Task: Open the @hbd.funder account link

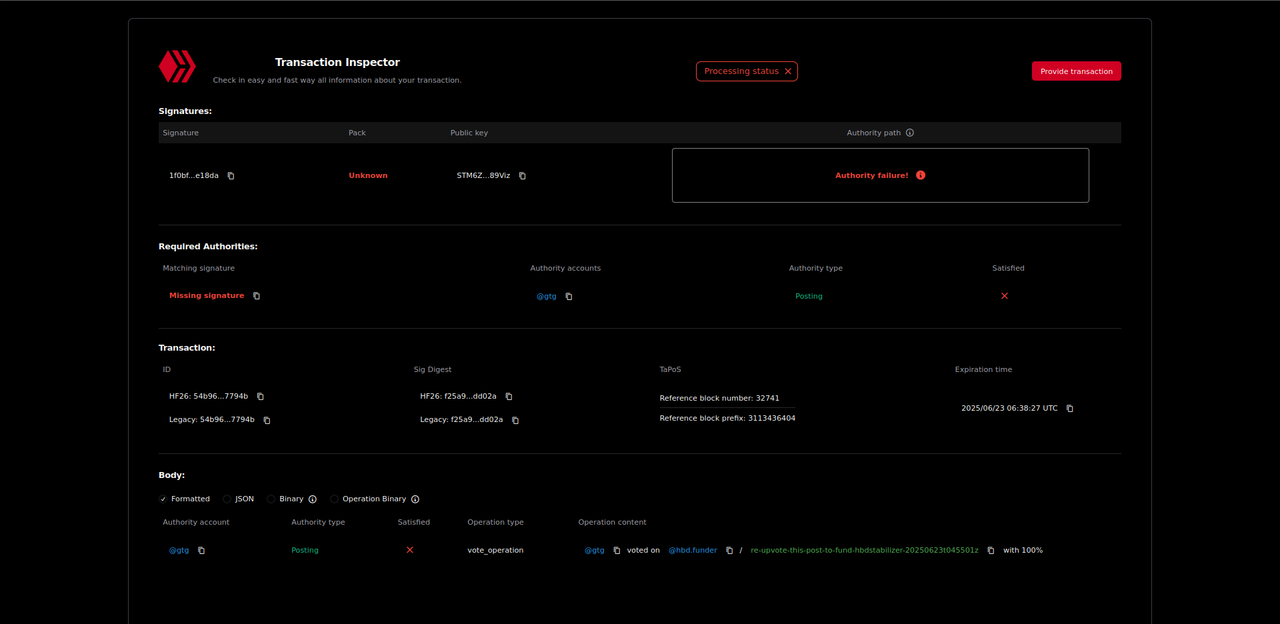Action: (x=692, y=550)
